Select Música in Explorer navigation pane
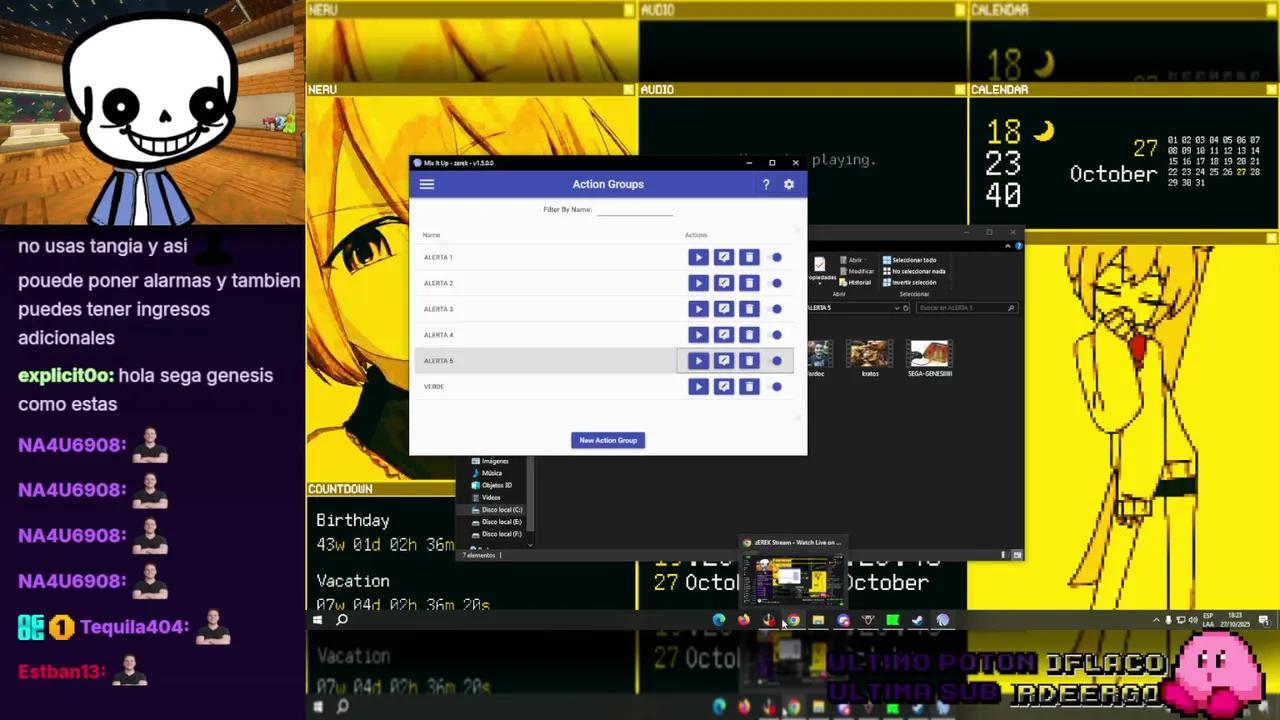 [486, 473]
